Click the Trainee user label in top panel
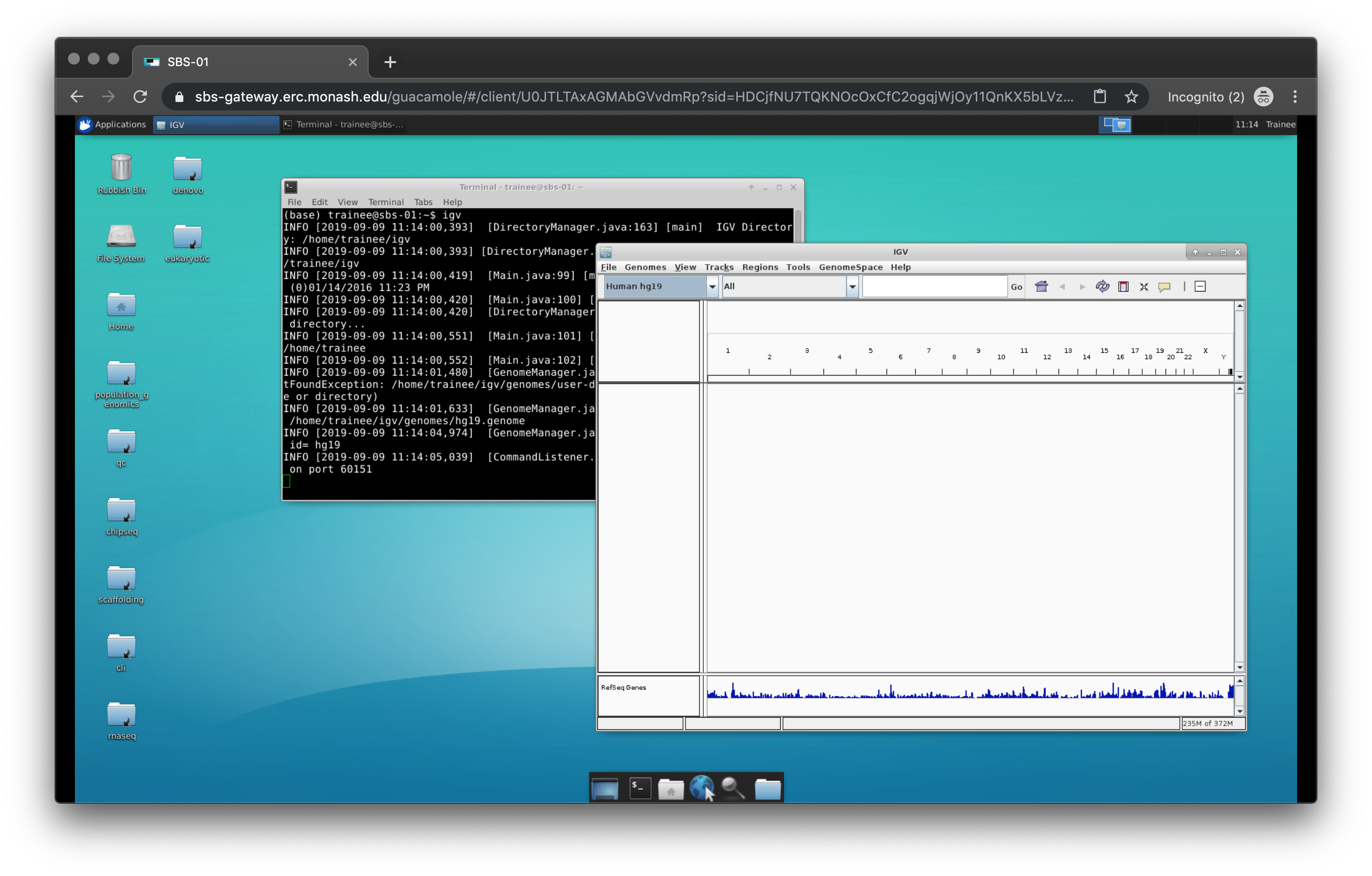 click(x=1280, y=124)
